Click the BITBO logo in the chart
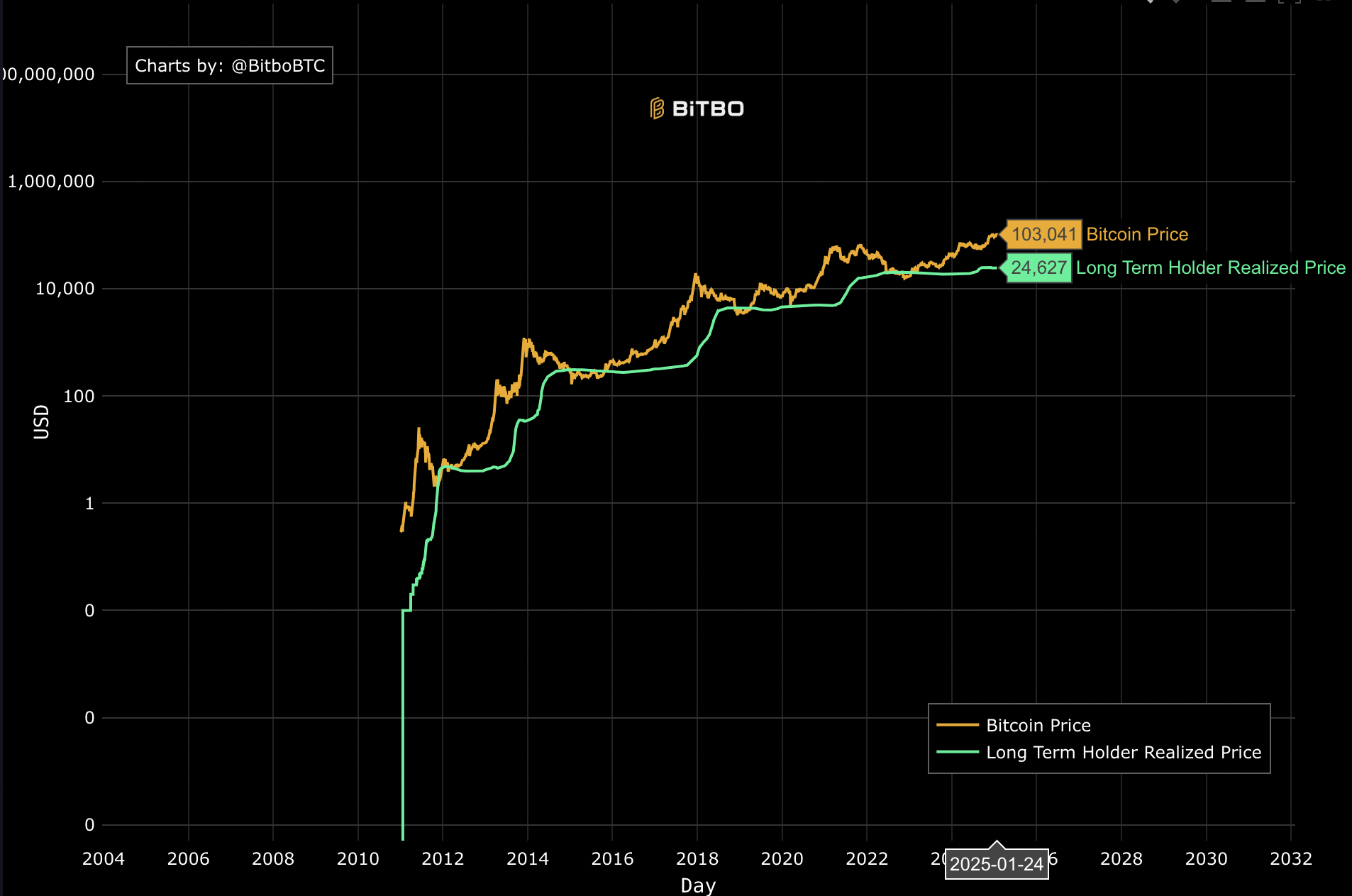 click(x=697, y=109)
